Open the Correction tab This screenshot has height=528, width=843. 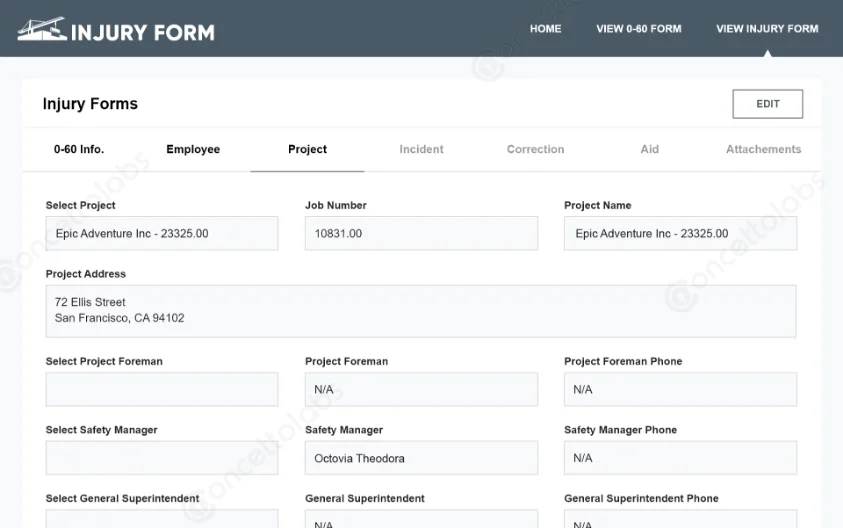(x=535, y=149)
